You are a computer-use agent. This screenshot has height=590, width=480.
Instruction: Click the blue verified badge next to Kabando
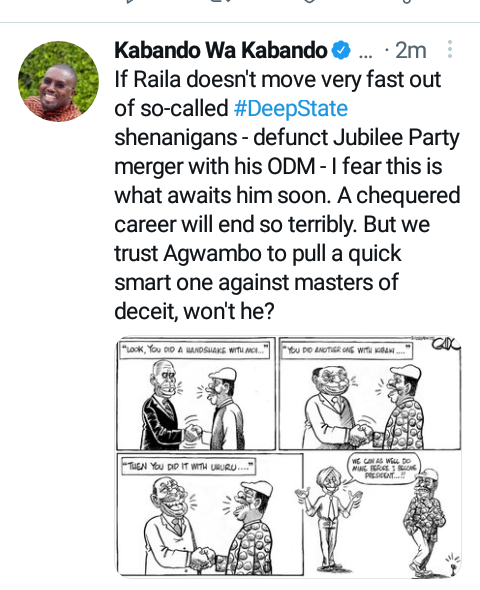pos(341,50)
